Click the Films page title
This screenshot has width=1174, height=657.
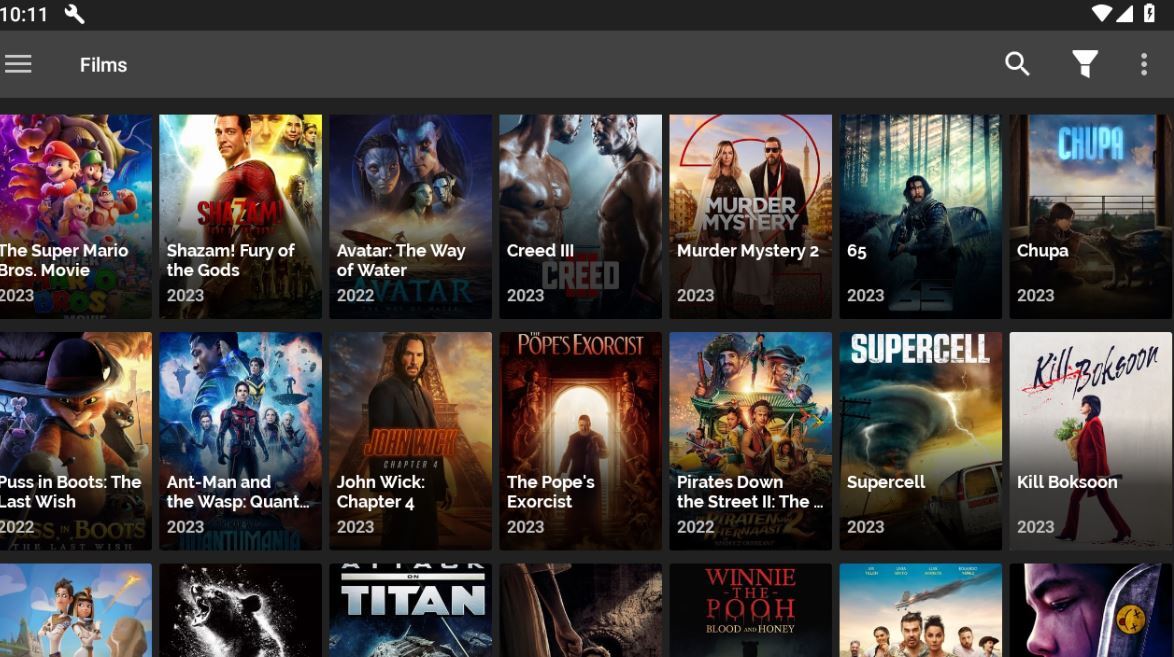(x=103, y=65)
